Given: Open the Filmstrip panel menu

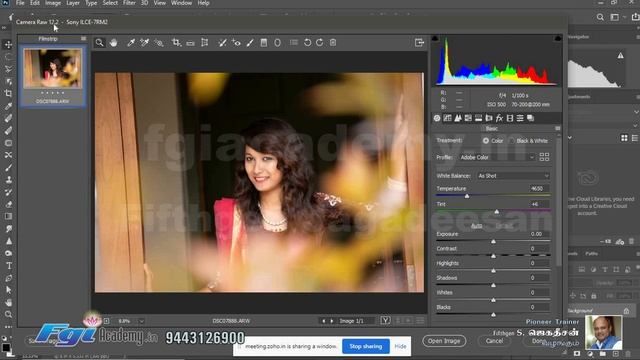Looking at the screenshot, I should click(x=83, y=38).
